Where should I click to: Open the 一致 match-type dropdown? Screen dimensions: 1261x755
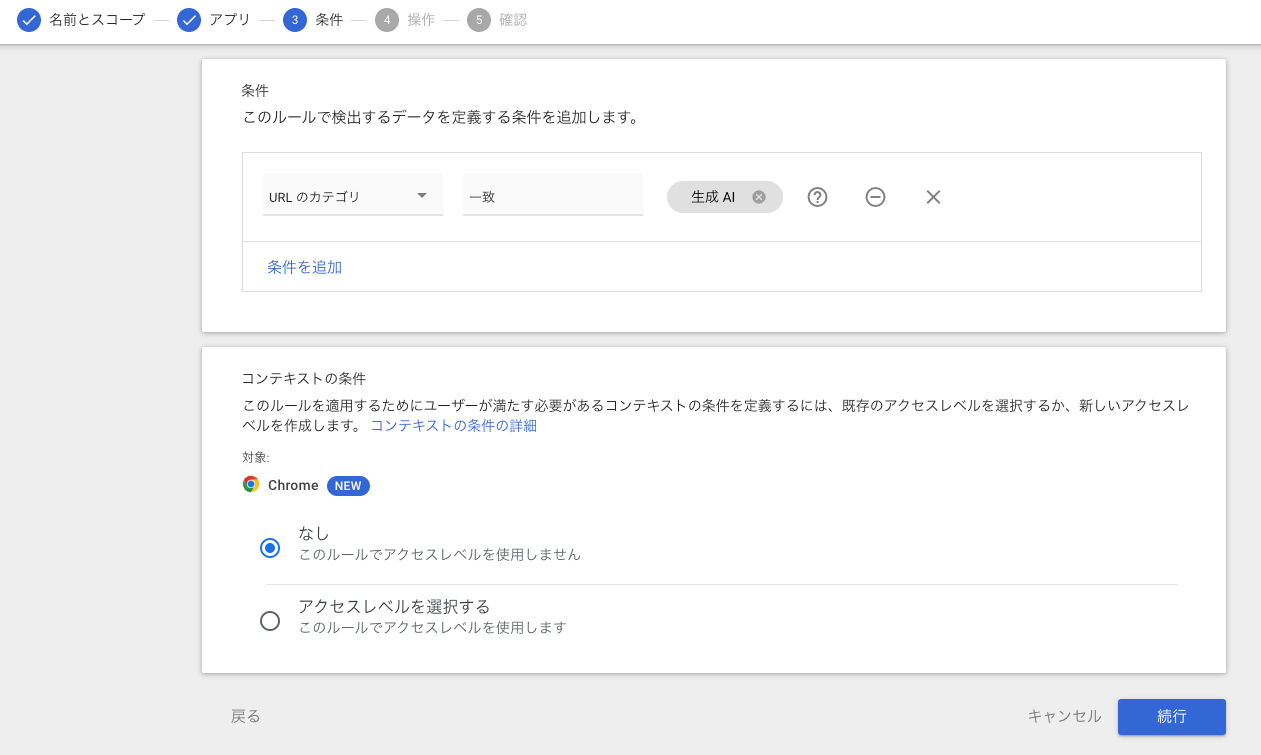(552, 195)
